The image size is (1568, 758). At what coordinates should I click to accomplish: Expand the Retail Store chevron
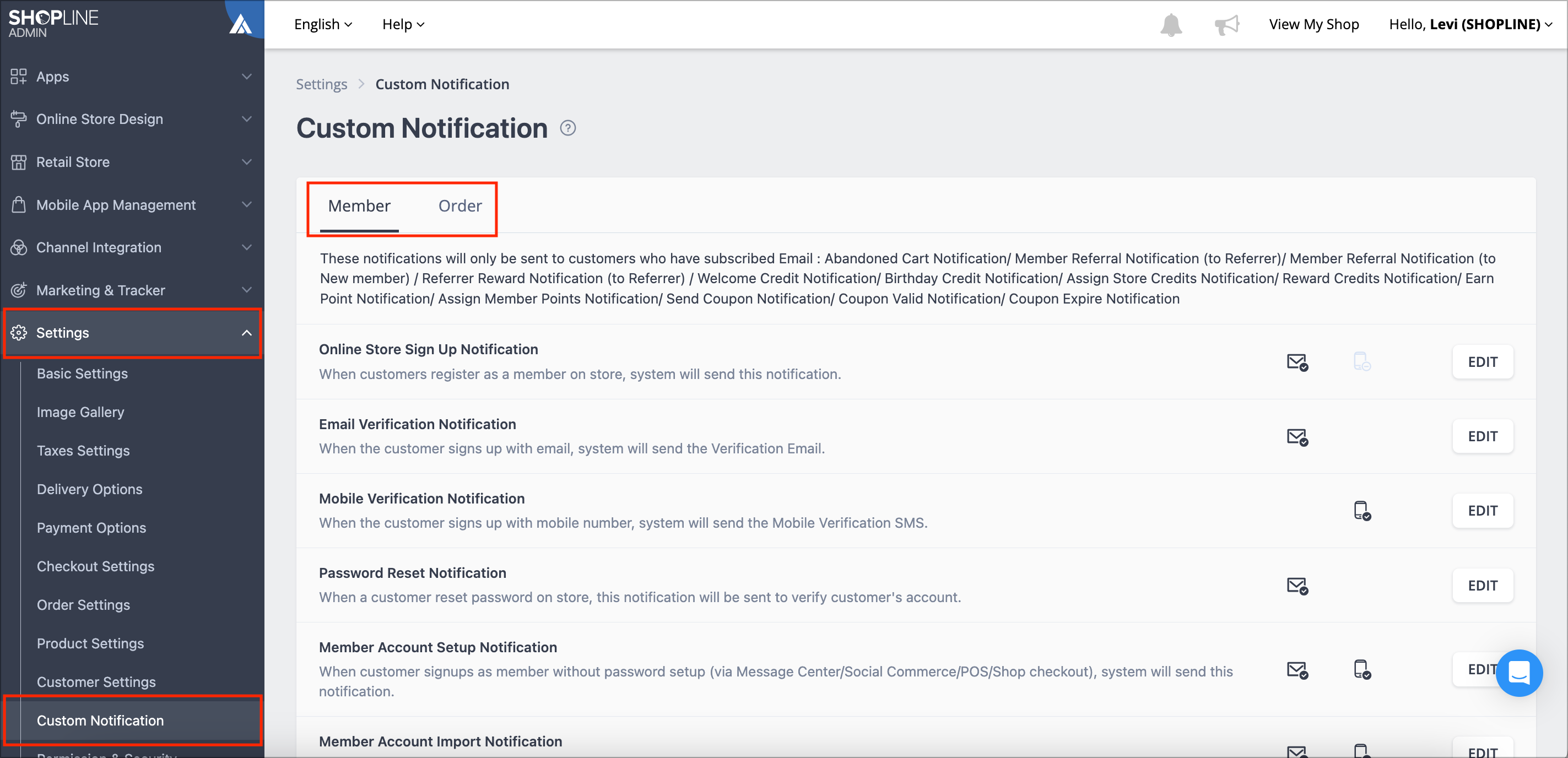246,162
